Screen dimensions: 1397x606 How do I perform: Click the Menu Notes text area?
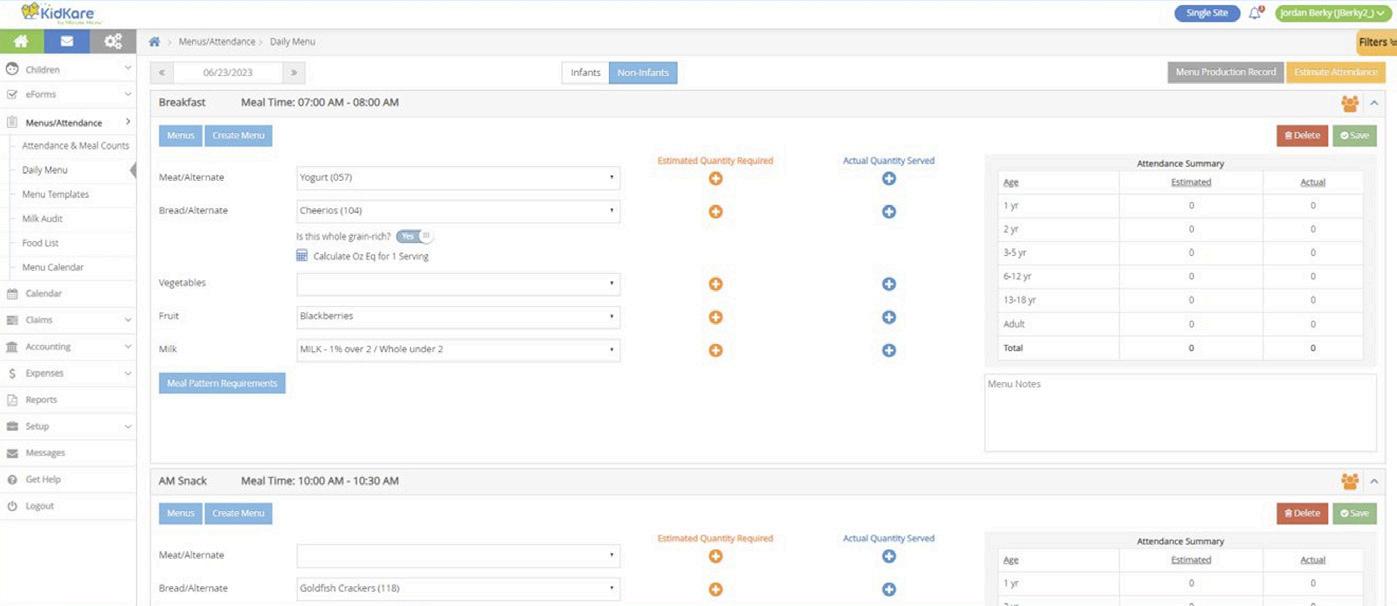click(1180, 413)
